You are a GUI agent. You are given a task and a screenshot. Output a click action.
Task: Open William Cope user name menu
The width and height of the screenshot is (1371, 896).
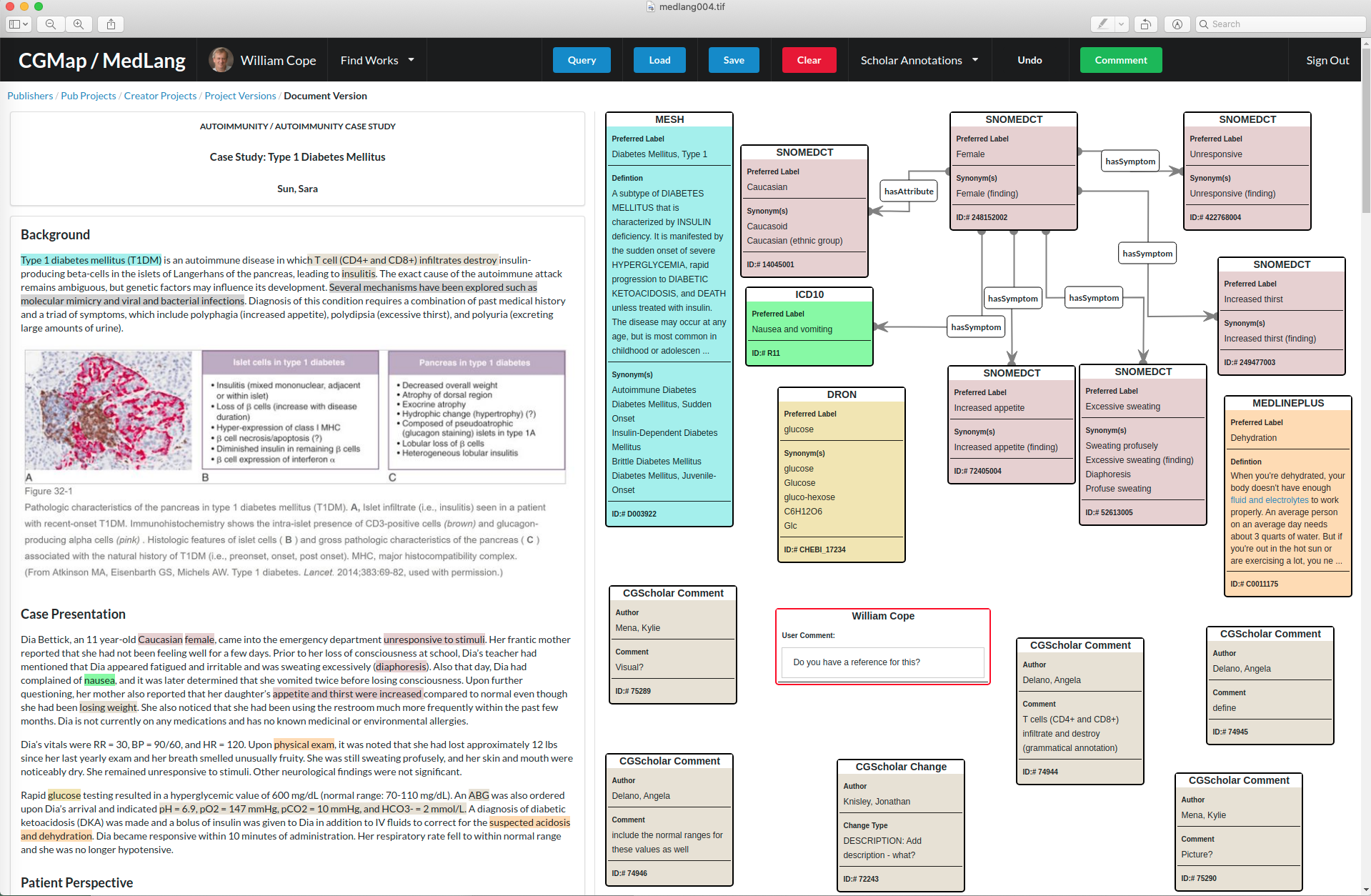(278, 60)
